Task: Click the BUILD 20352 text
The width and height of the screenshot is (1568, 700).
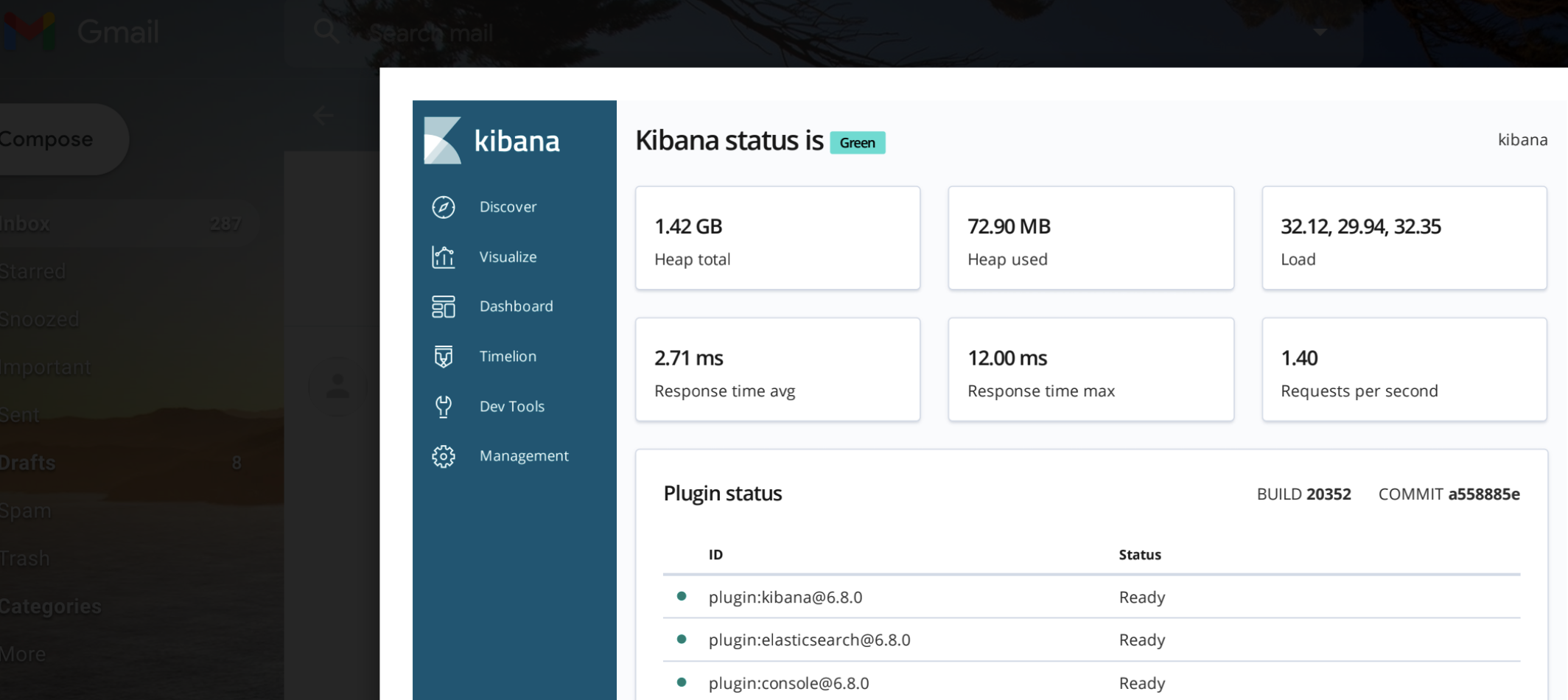Action: (1303, 494)
